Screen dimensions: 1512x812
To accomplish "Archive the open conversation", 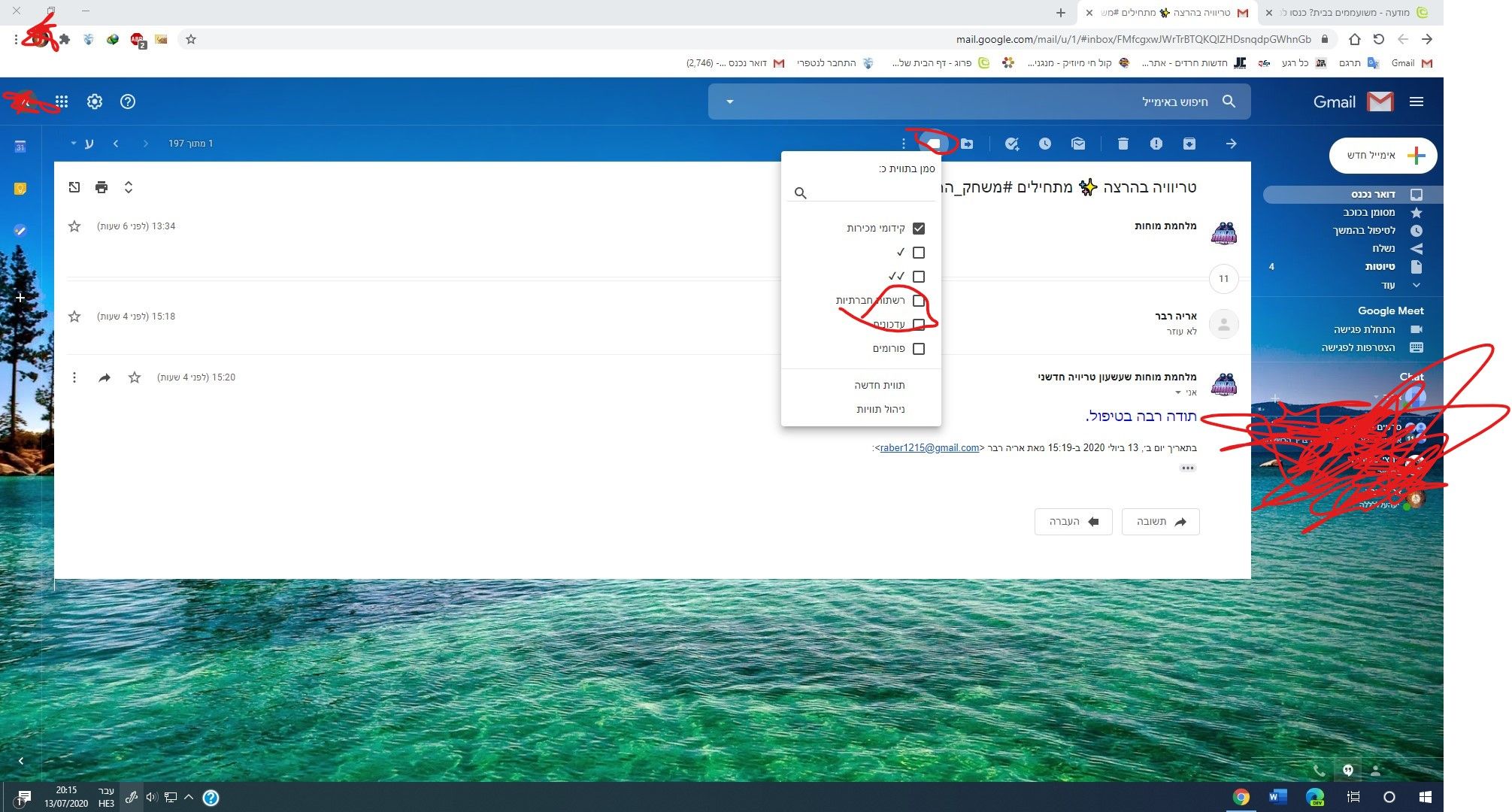I will click(x=1189, y=144).
